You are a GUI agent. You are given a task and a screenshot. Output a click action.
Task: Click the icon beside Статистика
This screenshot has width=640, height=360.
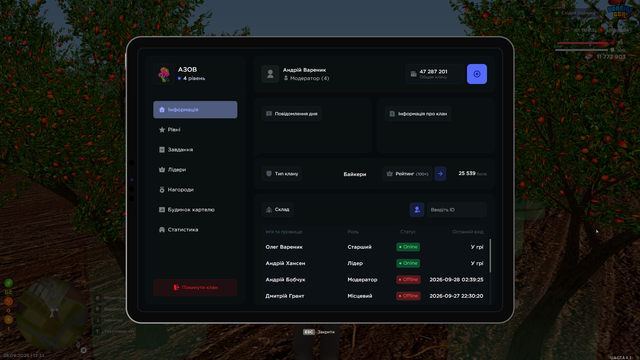162,230
